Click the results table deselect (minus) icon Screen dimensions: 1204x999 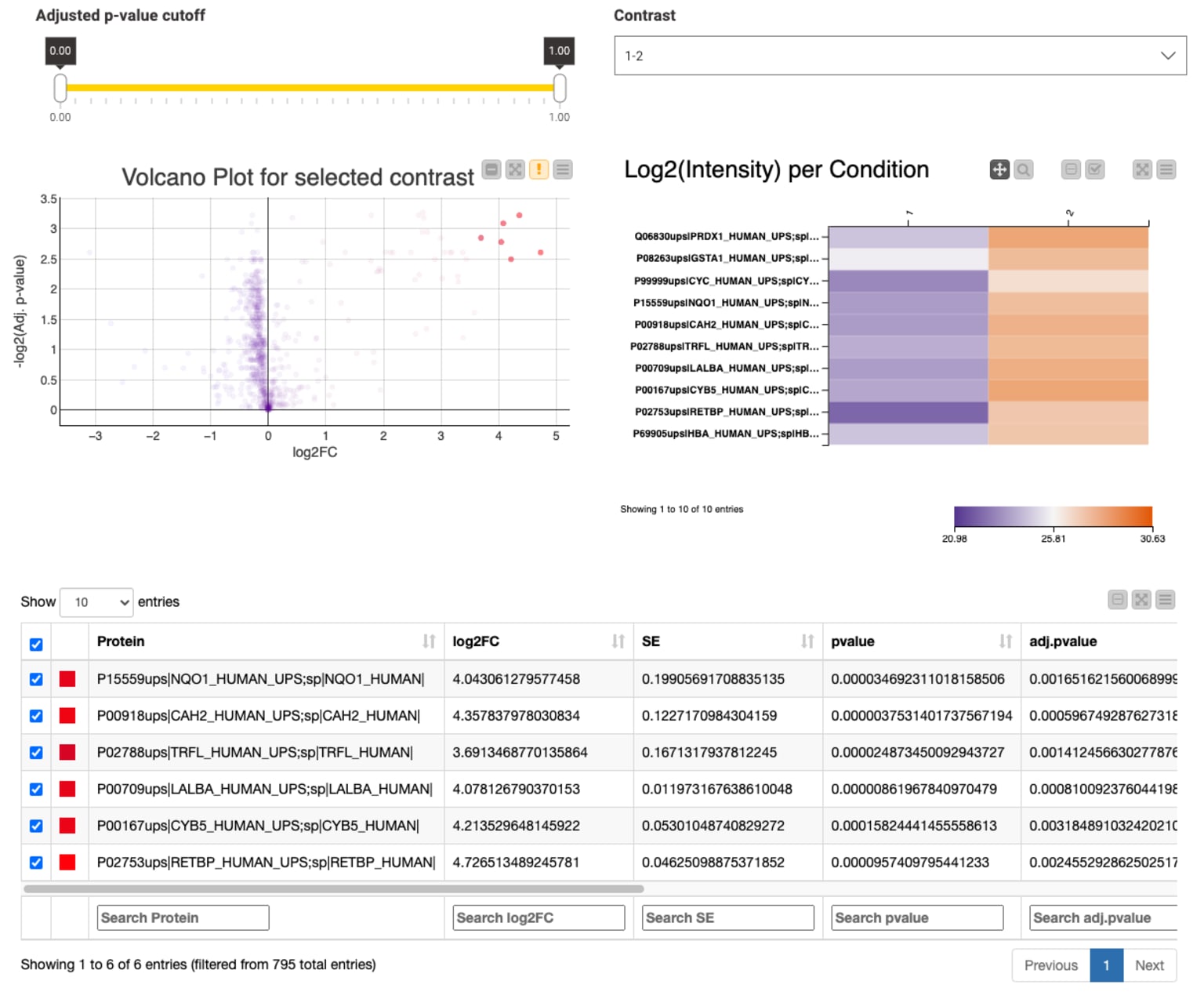pos(1118,600)
